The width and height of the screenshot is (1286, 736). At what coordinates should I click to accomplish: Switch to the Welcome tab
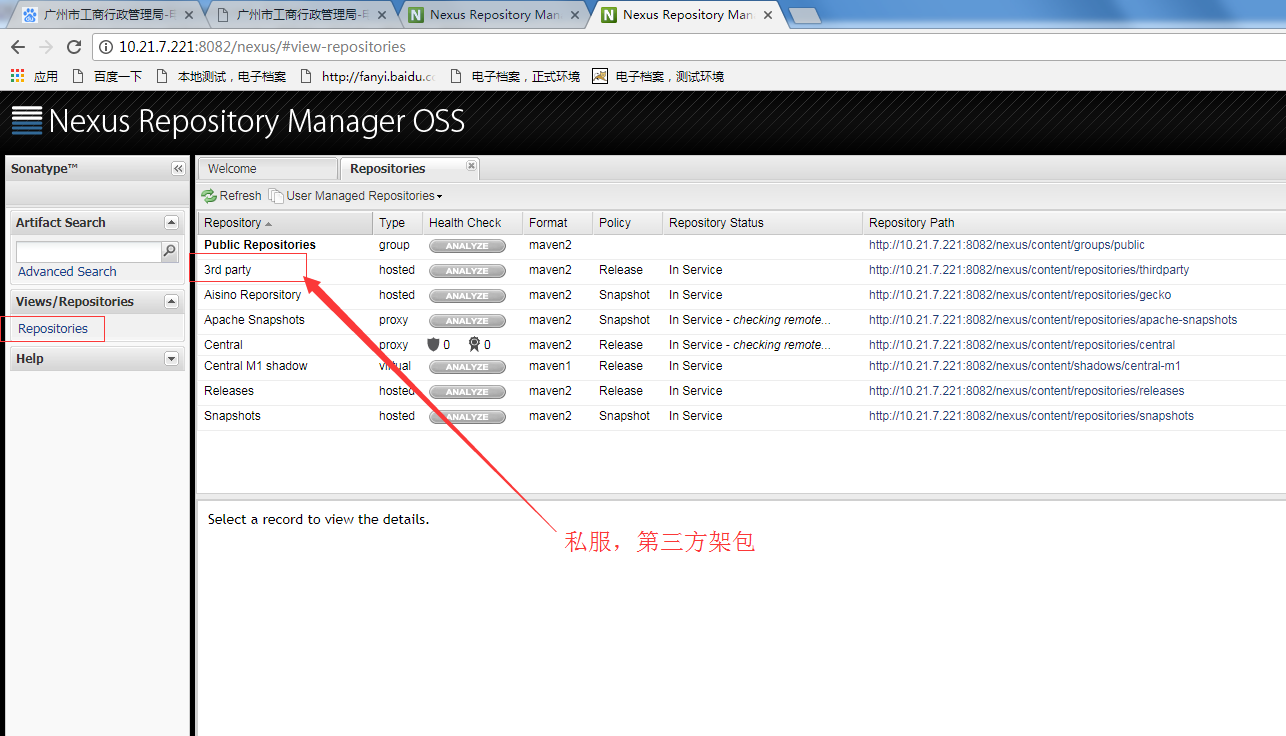(267, 169)
